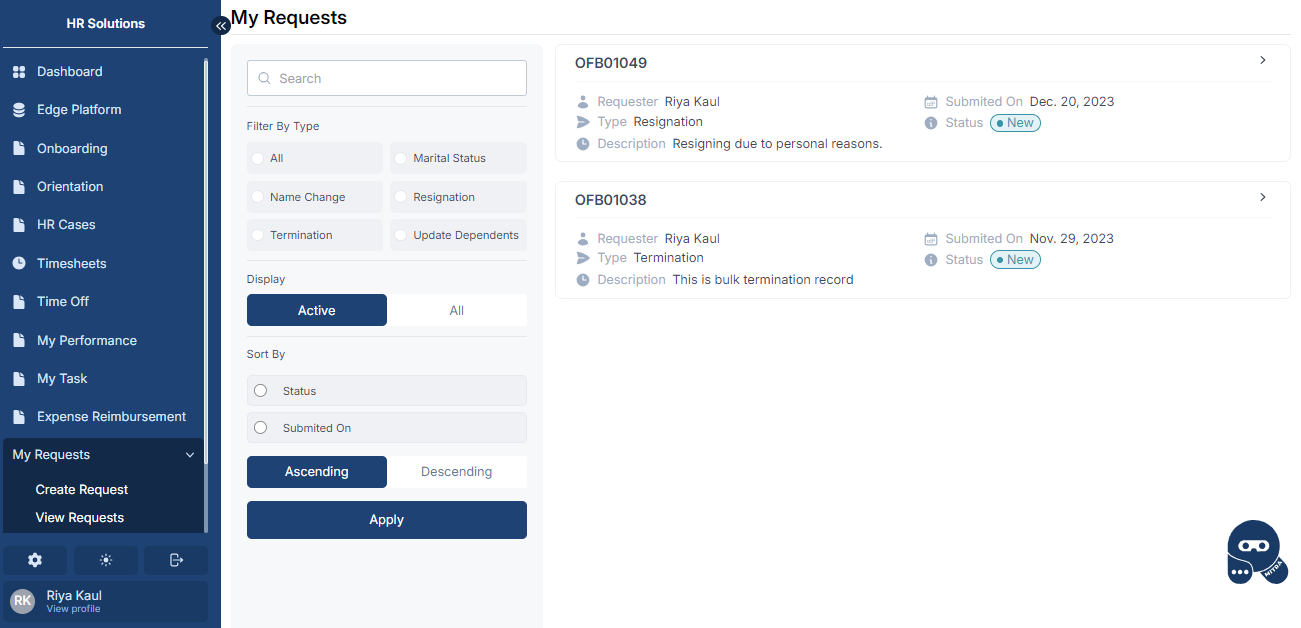Click the sidebar vertical scrollbar
1301x628 pixels.
click(x=206, y=260)
